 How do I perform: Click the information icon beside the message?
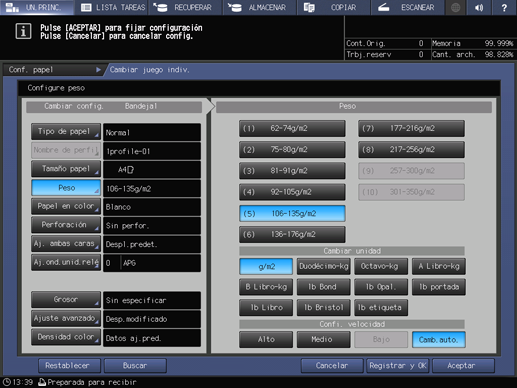(23, 32)
